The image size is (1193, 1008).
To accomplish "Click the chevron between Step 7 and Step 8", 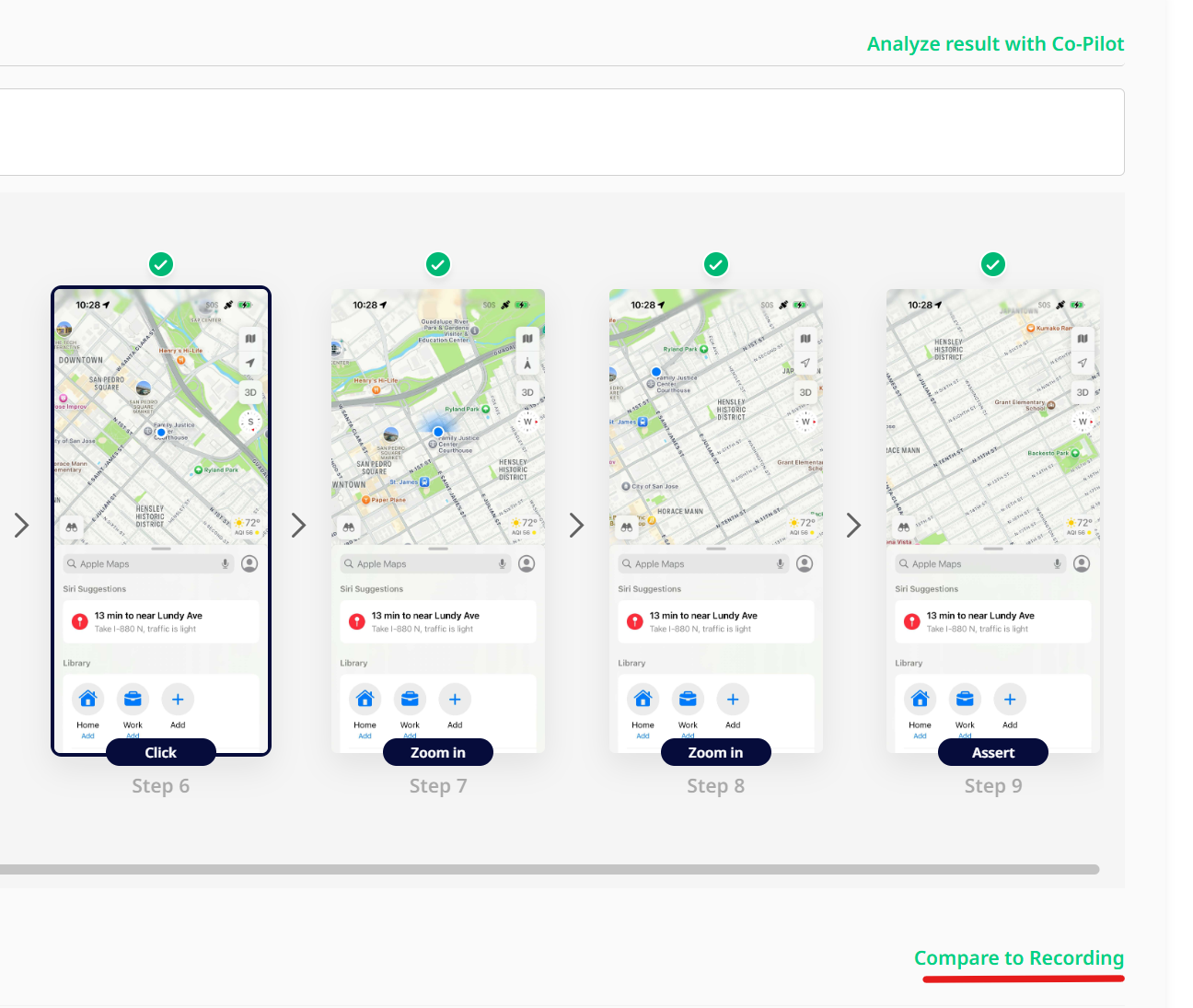I will coord(576,525).
